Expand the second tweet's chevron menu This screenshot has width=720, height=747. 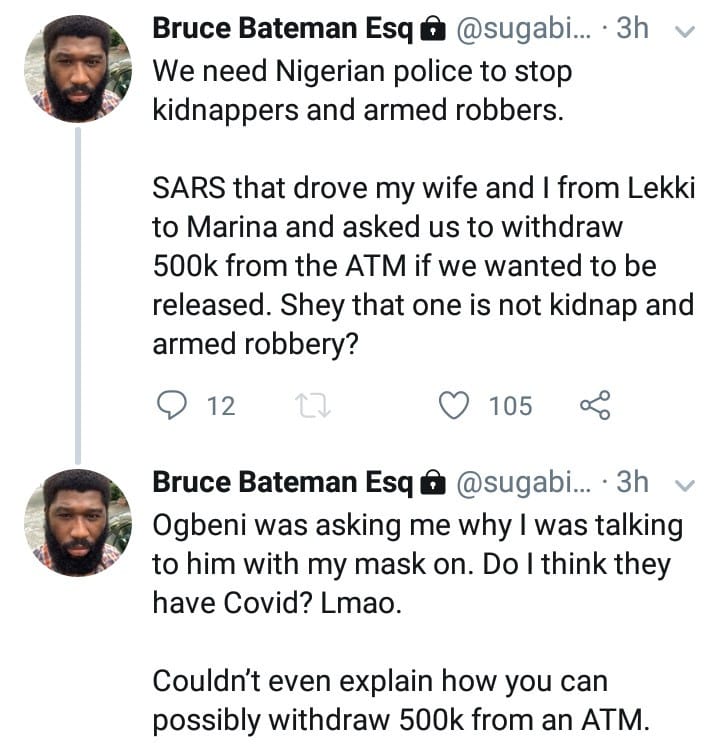685,483
